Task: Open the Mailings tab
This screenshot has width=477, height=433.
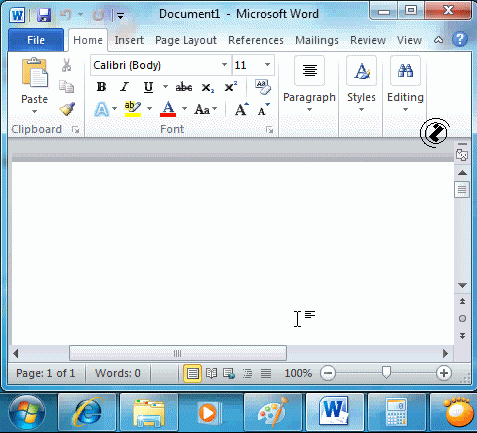Action: [x=317, y=40]
